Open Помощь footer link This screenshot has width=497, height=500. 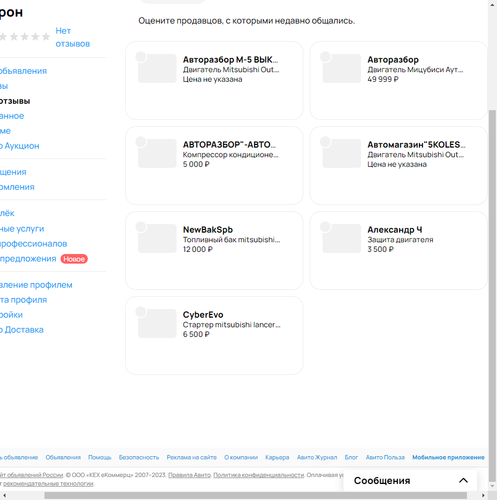[100, 457]
